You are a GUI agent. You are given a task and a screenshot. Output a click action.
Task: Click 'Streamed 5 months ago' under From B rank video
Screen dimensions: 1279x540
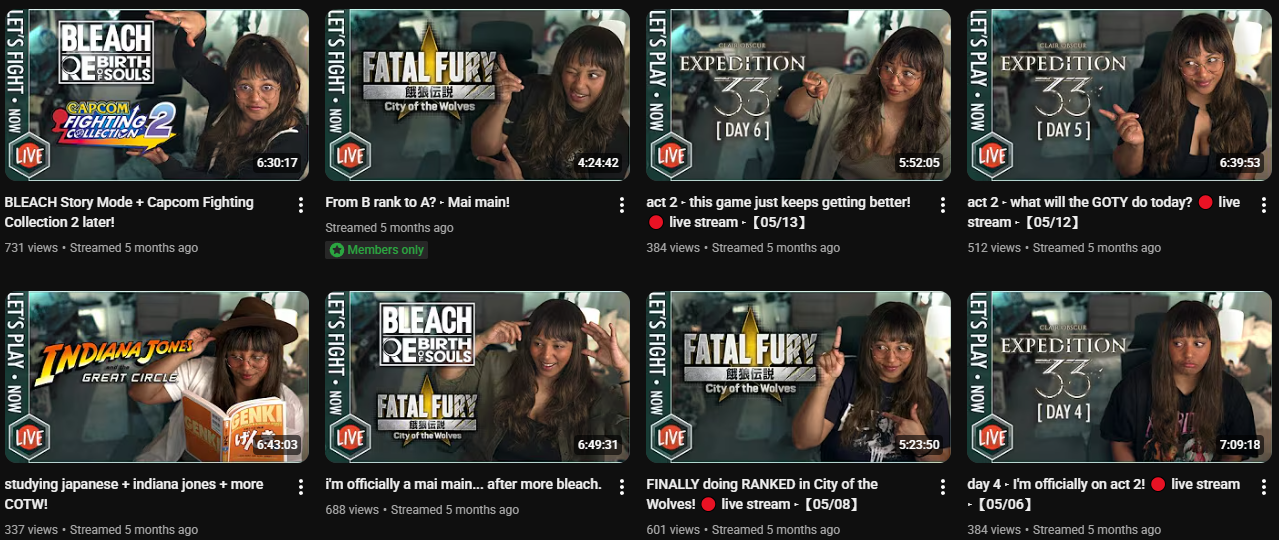[x=389, y=227]
